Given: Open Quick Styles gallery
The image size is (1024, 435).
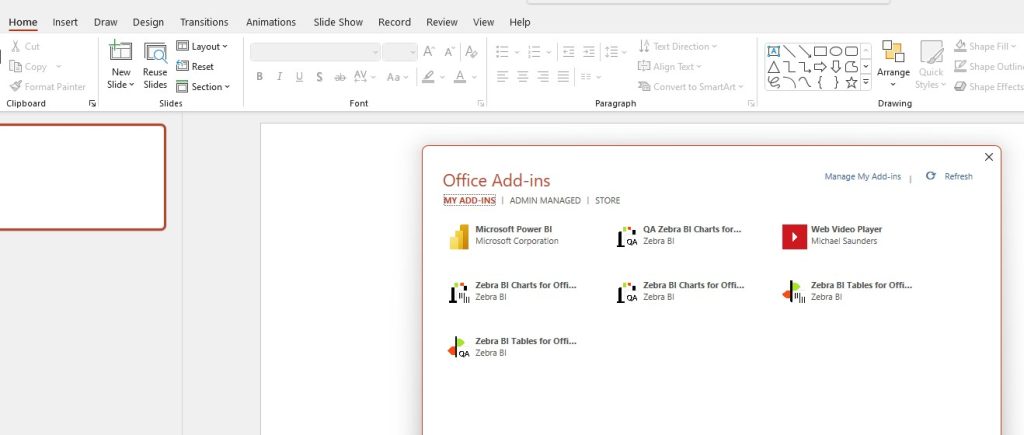Looking at the screenshot, I should (x=931, y=65).
